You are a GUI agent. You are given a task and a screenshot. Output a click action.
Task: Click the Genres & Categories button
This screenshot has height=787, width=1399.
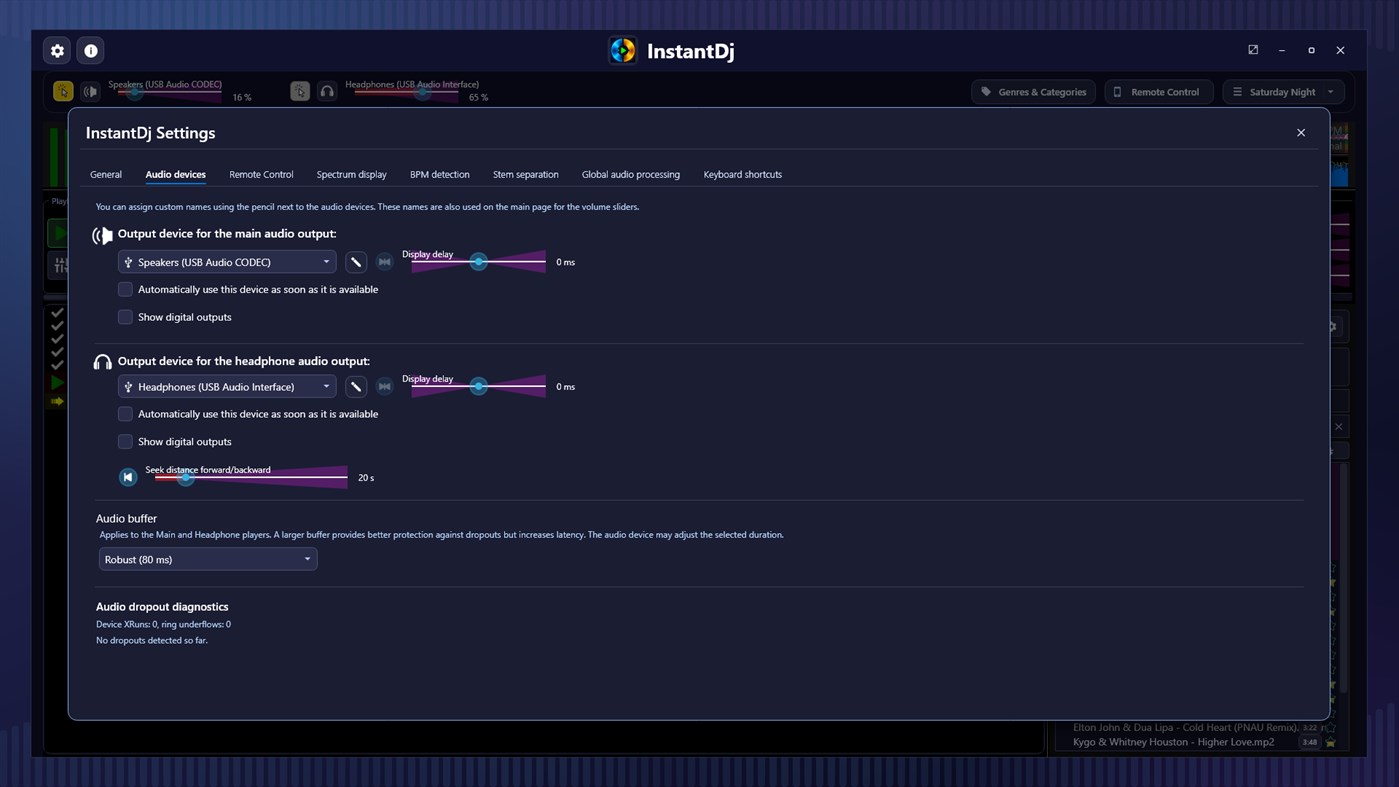[1034, 92]
